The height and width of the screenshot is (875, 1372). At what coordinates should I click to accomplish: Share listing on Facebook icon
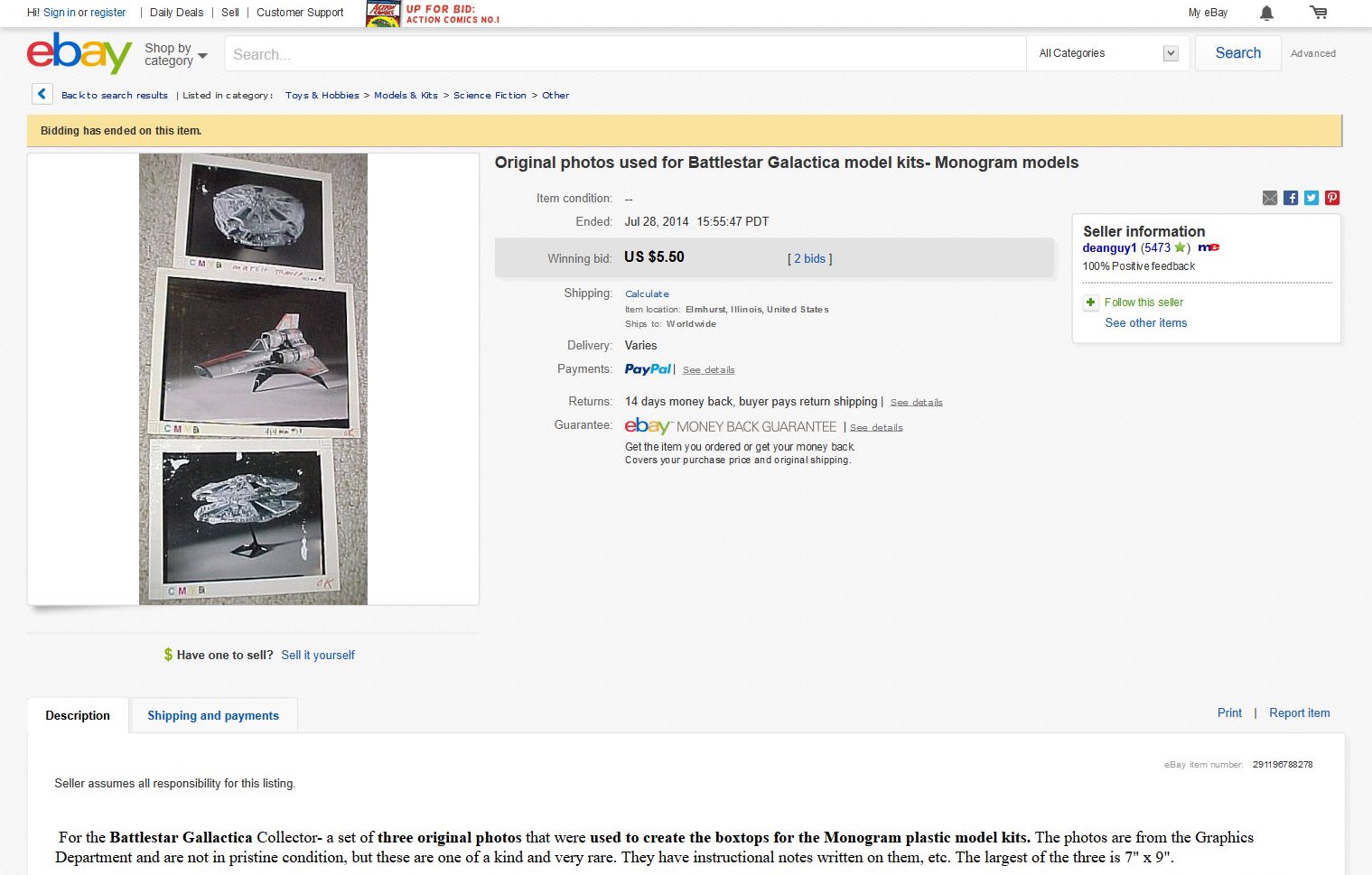[x=1291, y=198]
